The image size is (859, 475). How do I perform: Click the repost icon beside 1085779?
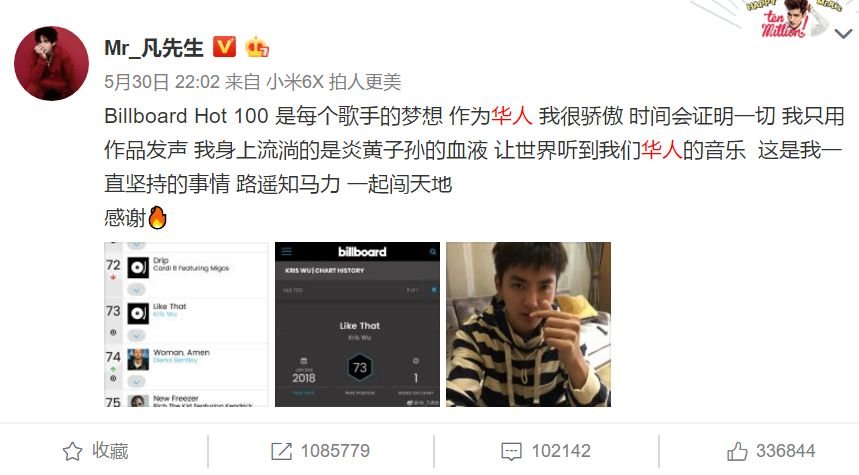pos(282,451)
